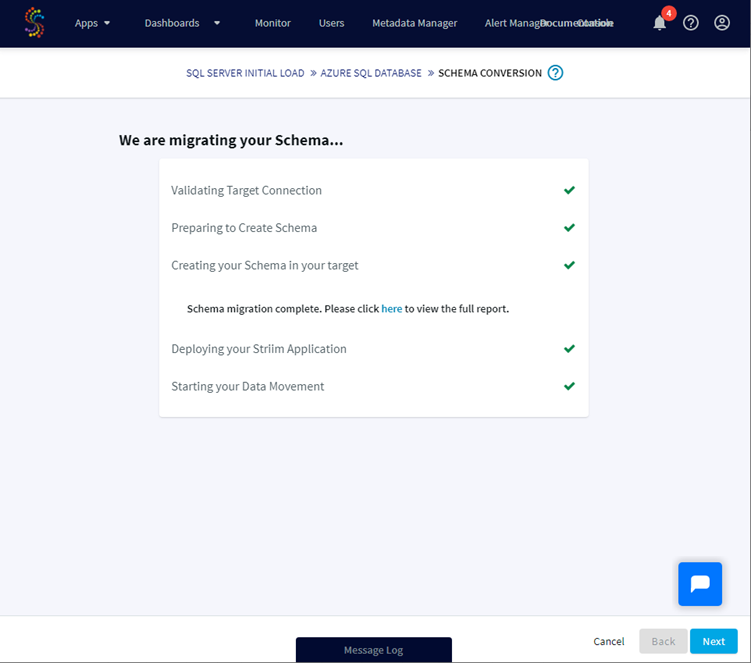Screen dimensions: 751x663
Task: Expand the Dashboards dropdown arrow
Action: (217, 23)
